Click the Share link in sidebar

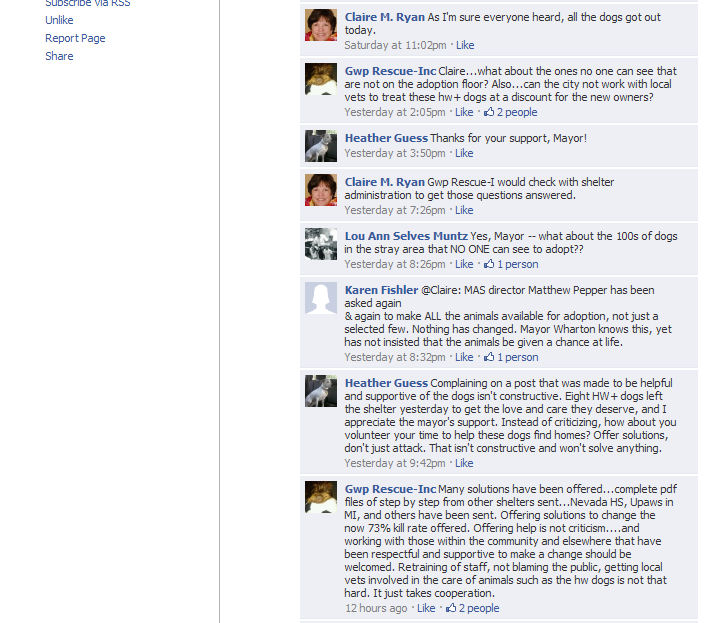pyautogui.click(x=59, y=56)
